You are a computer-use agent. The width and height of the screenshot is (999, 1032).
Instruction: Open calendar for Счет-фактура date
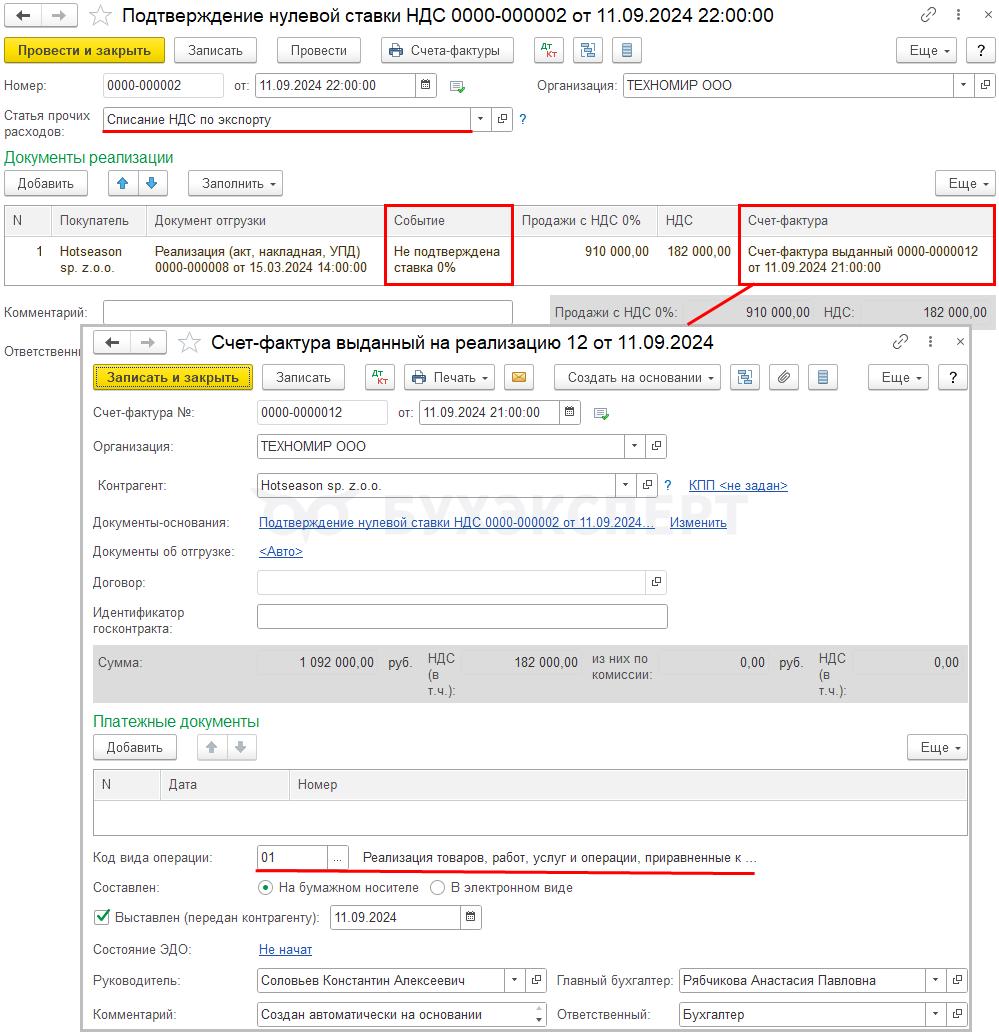pos(569,412)
